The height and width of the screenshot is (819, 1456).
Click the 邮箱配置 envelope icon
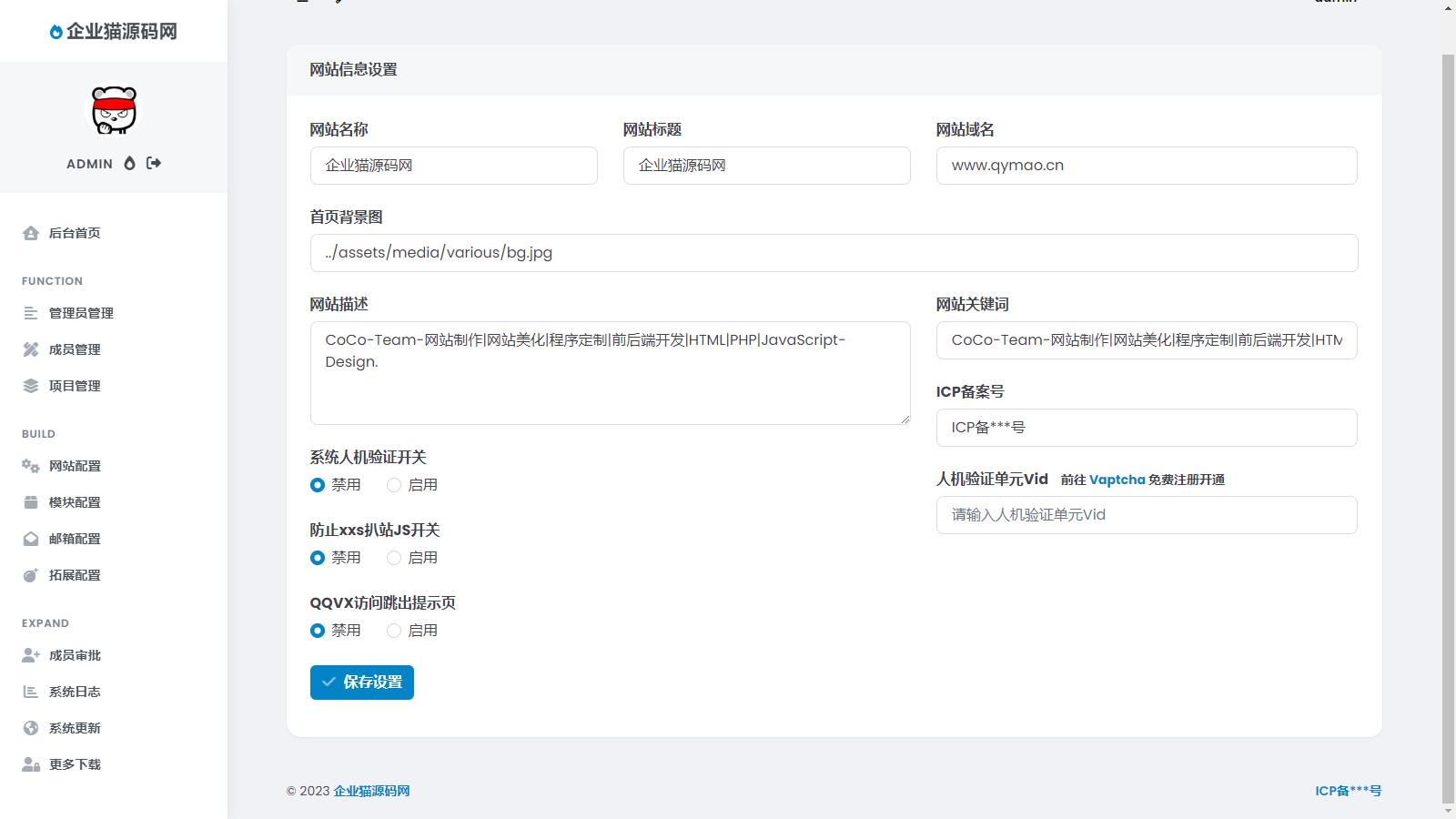coord(31,539)
